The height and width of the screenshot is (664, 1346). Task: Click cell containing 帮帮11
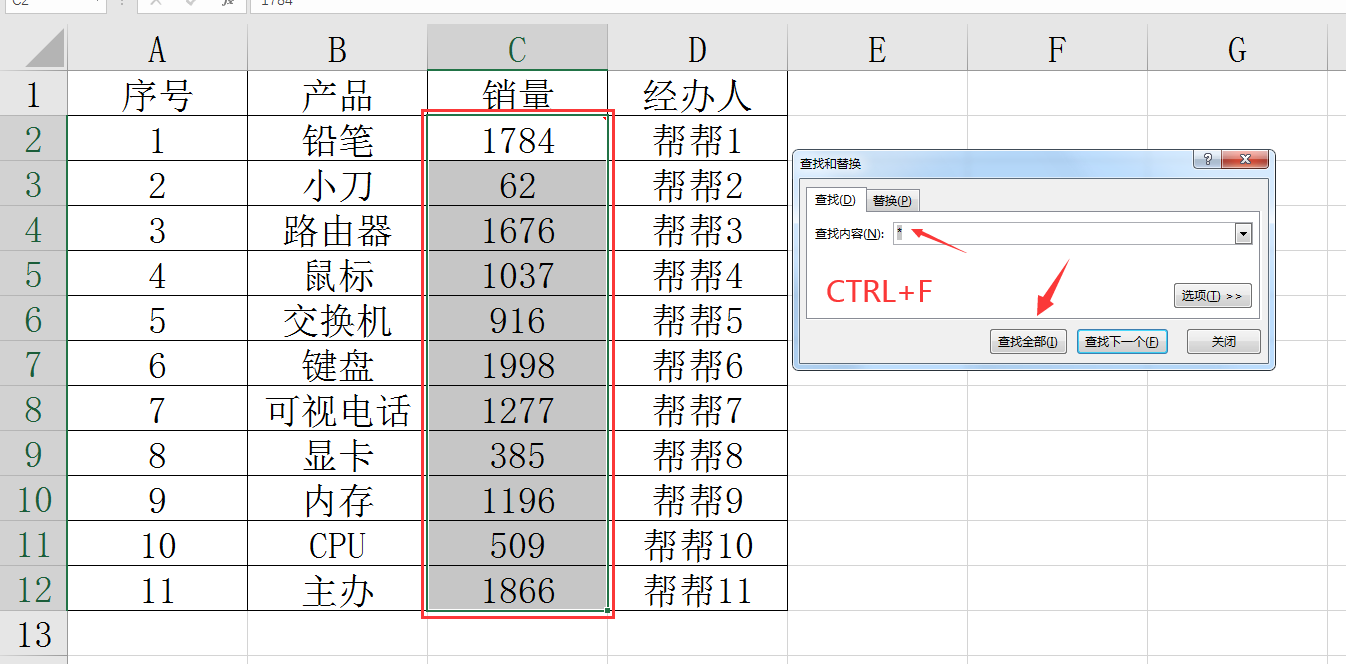click(x=697, y=588)
